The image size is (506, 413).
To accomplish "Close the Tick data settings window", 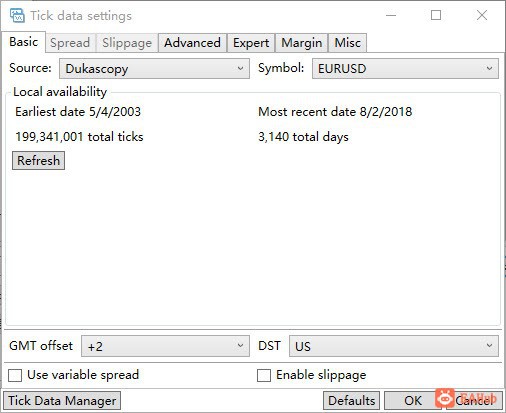I will point(482,15).
